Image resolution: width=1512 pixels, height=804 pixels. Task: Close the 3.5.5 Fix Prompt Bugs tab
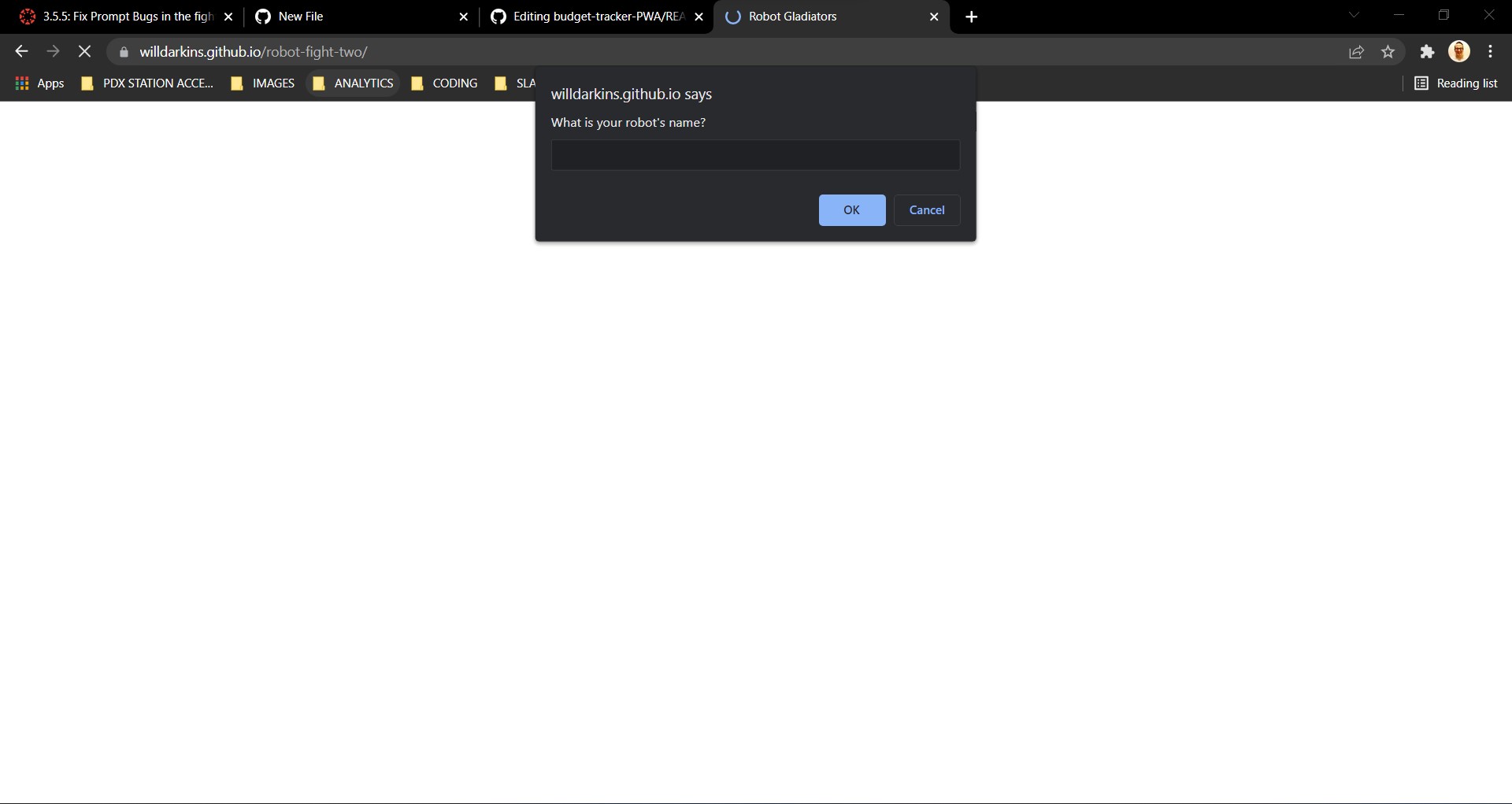coord(228,17)
